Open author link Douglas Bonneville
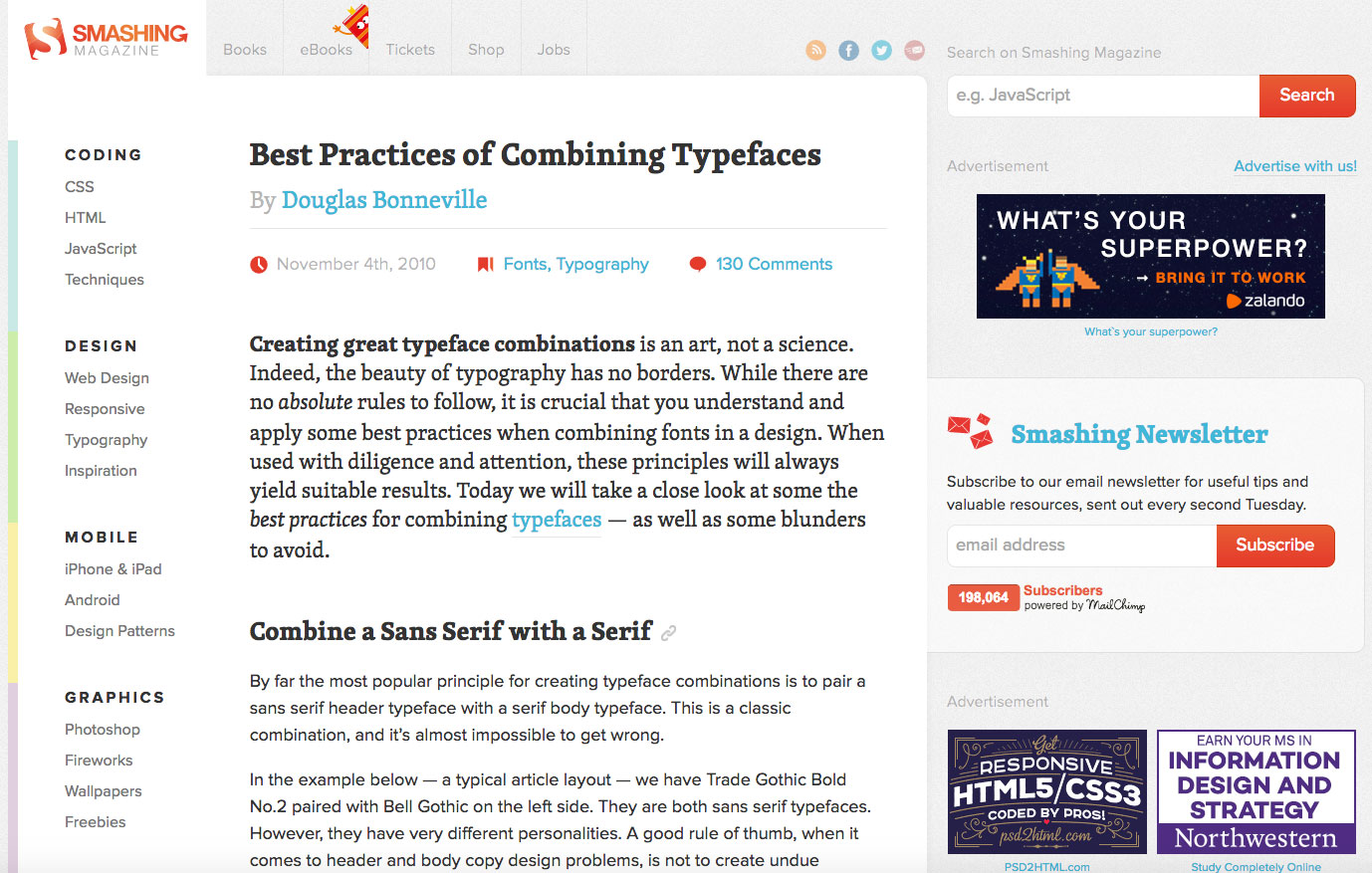This screenshot has height=873, width=1372. pos(384,200)
